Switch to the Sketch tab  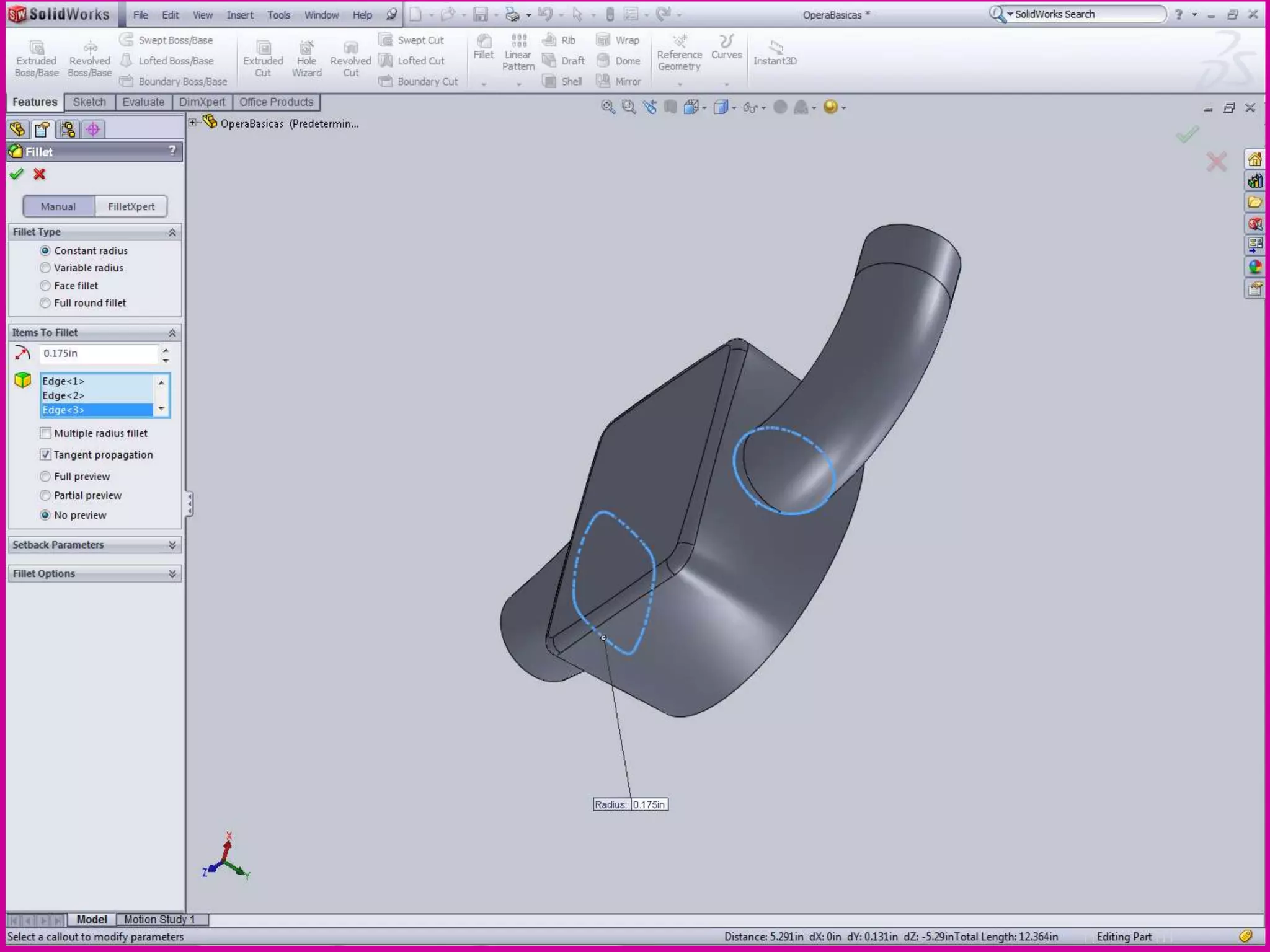point(89,102)
